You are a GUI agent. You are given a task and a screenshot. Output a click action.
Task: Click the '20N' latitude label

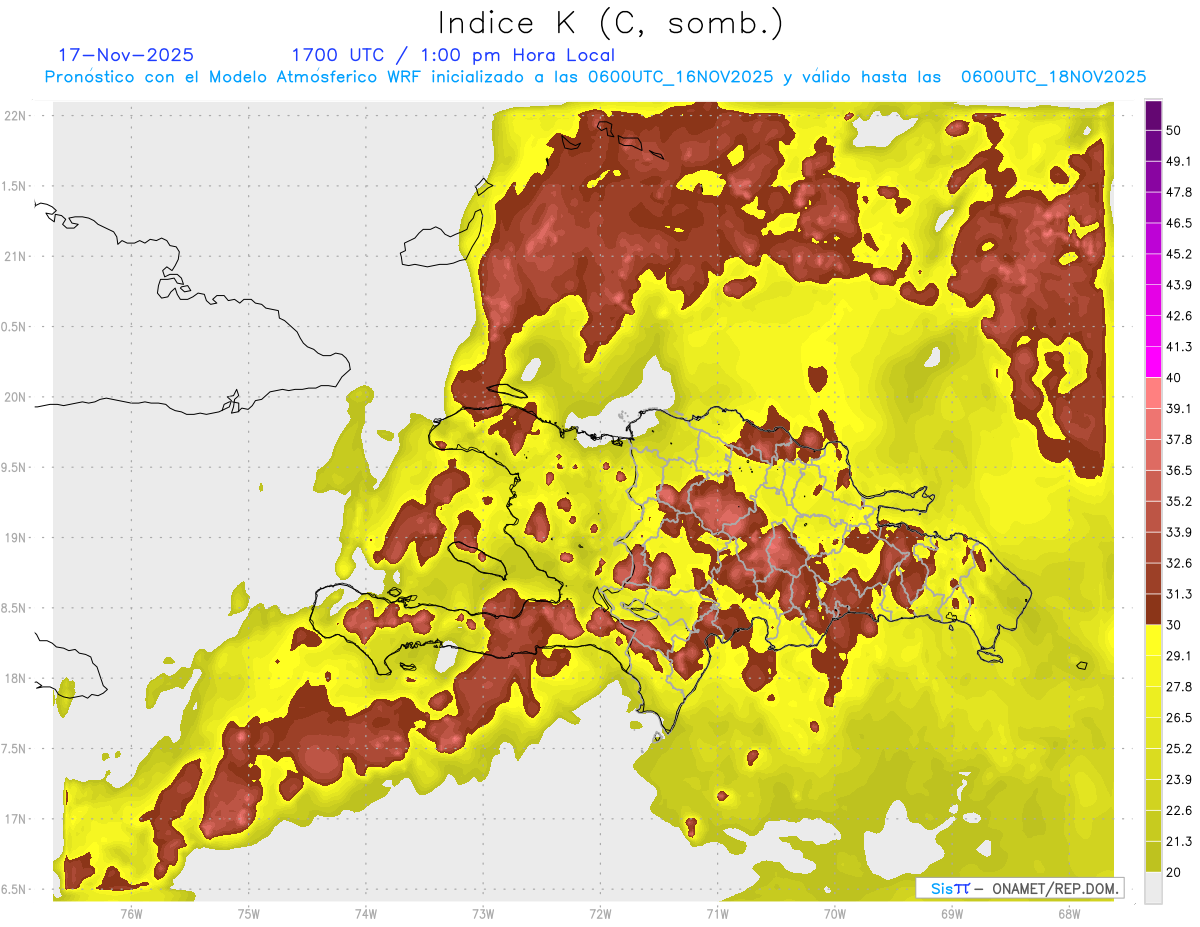tap(16, 398)
